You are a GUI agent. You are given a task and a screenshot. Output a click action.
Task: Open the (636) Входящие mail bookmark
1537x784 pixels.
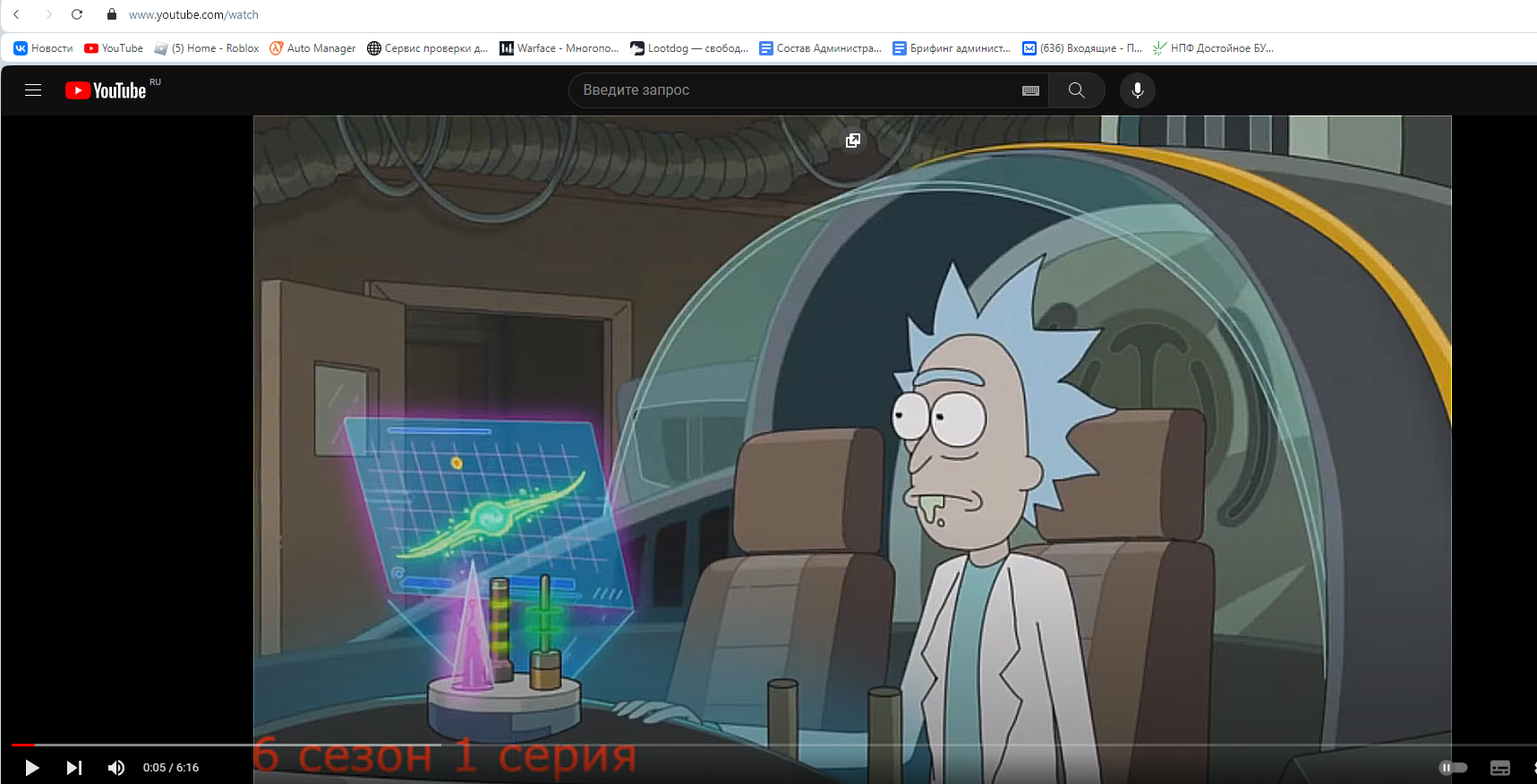point(1083,48)
